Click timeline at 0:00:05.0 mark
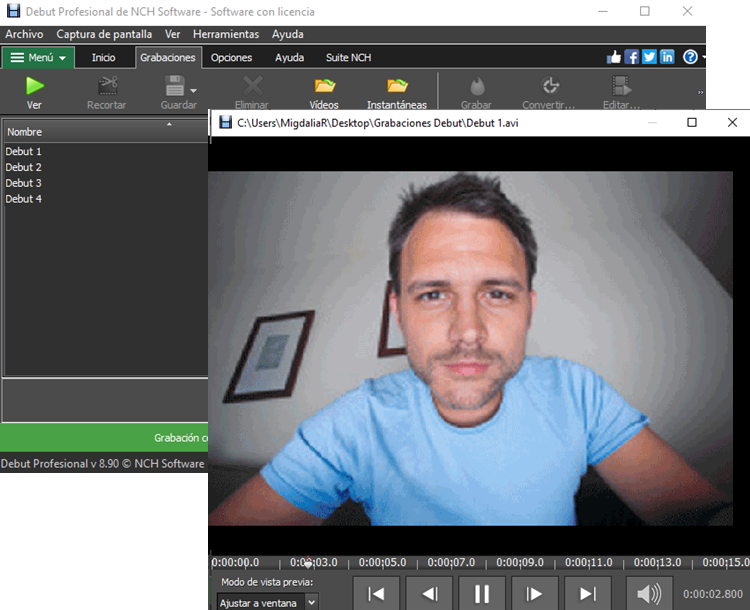750x610 pixels. click(x=382, y=563)
